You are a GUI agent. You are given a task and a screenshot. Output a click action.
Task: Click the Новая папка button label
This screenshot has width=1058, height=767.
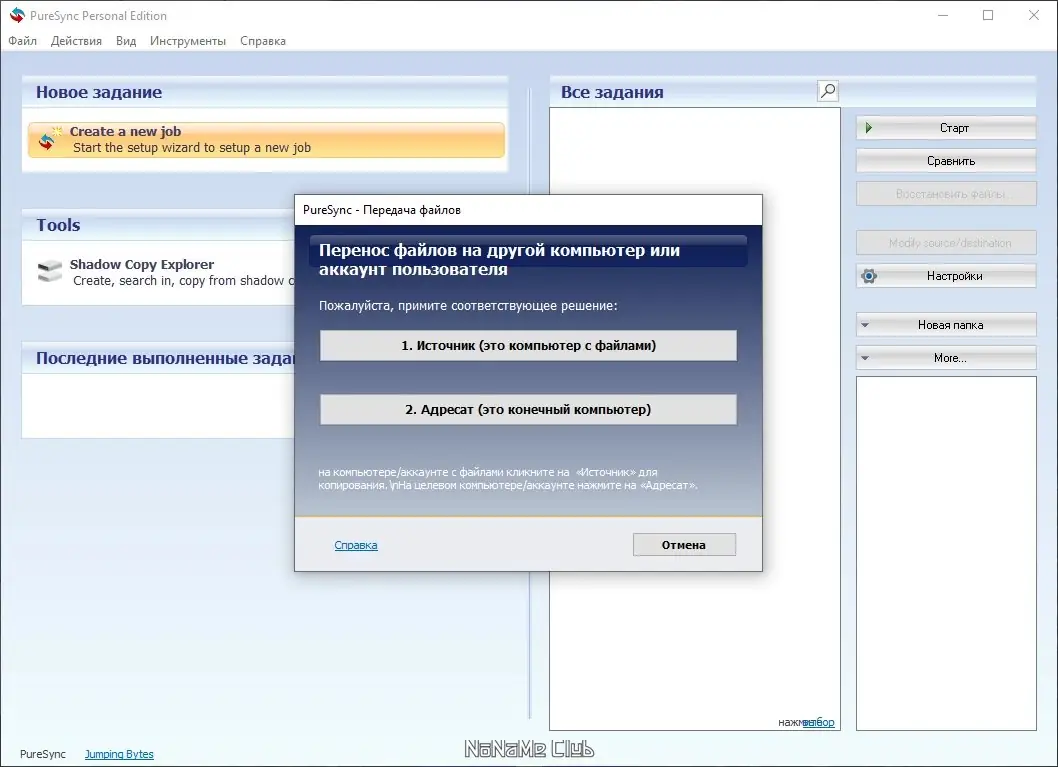[x=950, y=325]
